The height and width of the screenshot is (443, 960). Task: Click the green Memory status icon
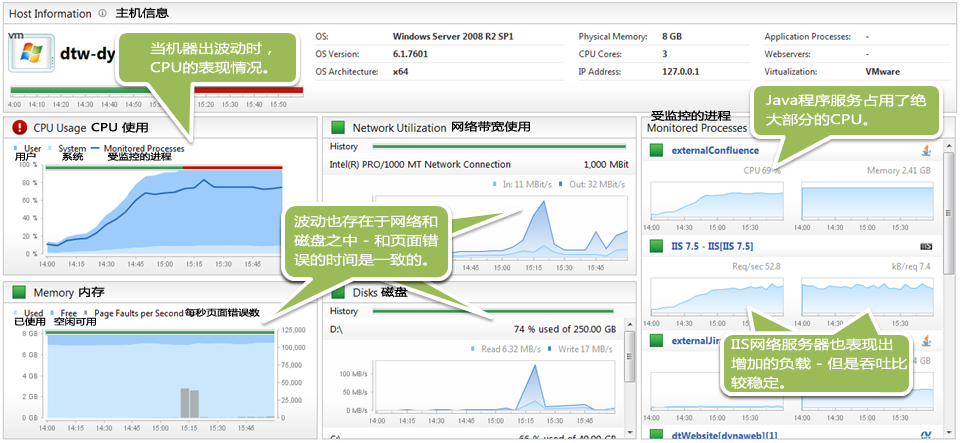point(19,292)
